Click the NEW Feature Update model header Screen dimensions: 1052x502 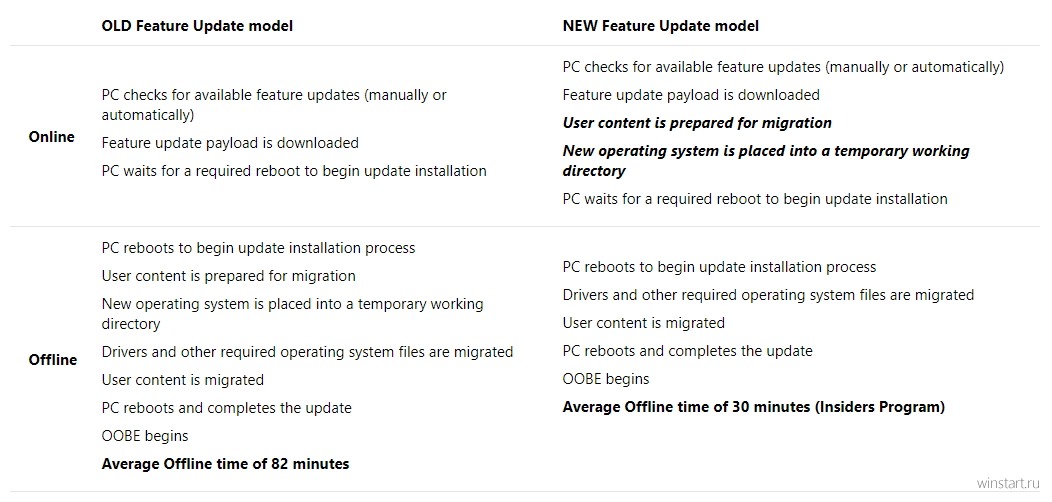661,26
